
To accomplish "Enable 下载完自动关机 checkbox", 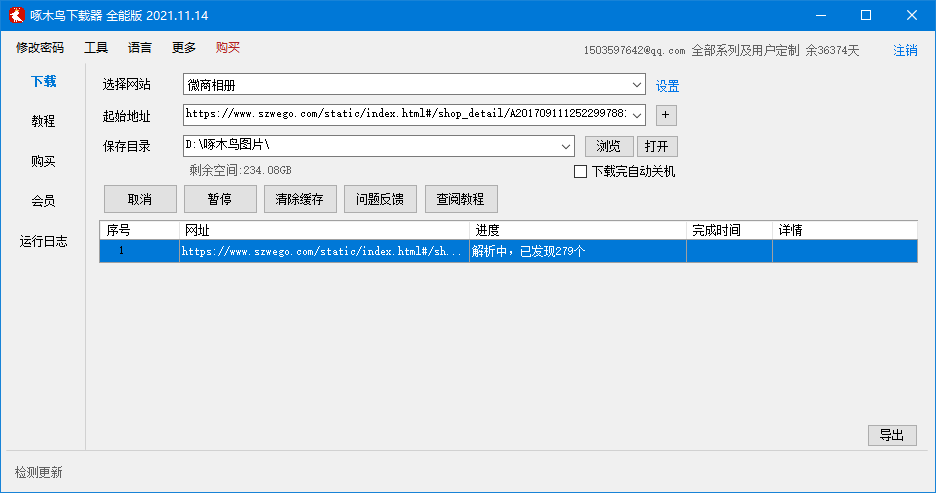I will [580, 172].
